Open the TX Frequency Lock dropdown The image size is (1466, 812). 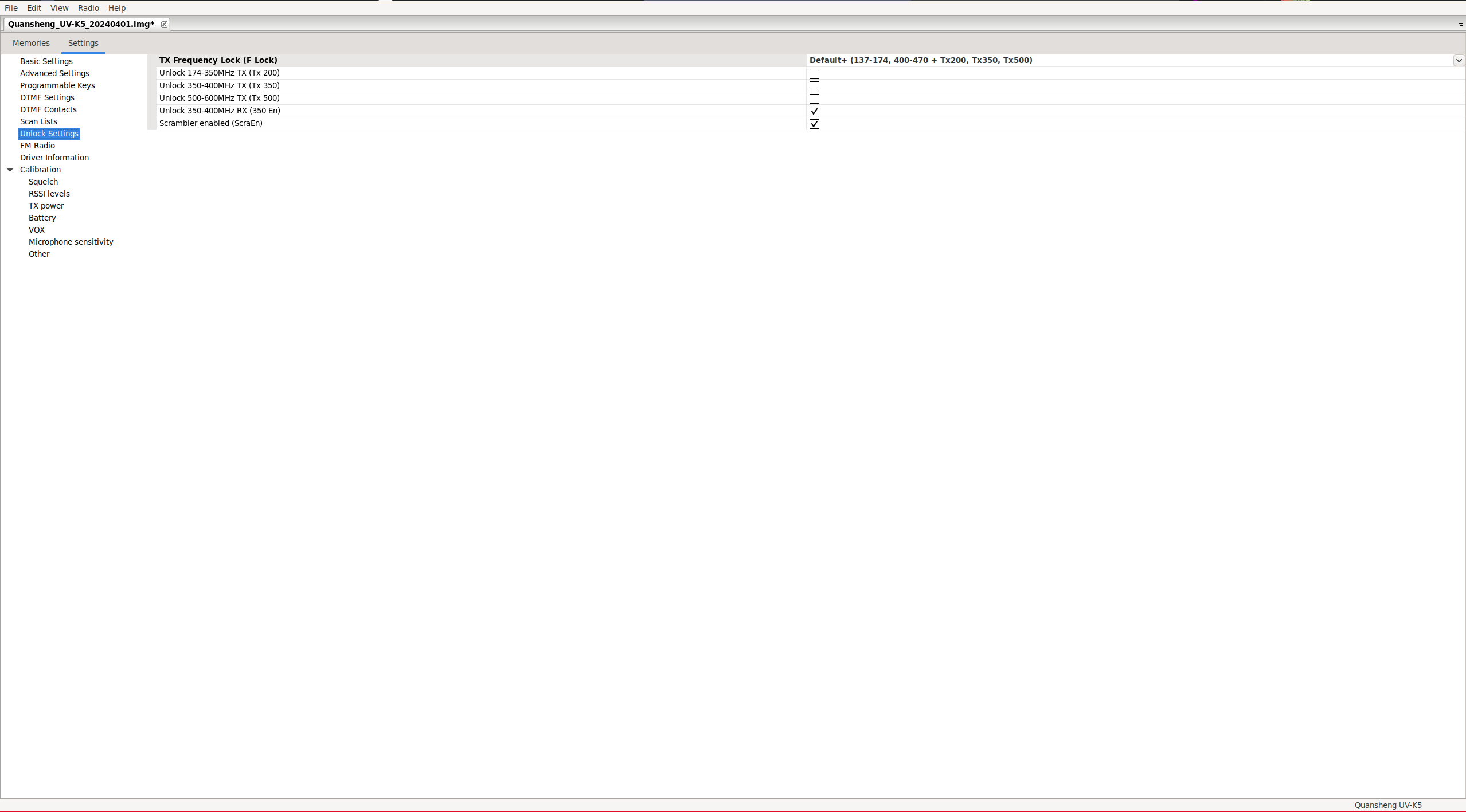pyautogui.click(x=1459, y=60)
